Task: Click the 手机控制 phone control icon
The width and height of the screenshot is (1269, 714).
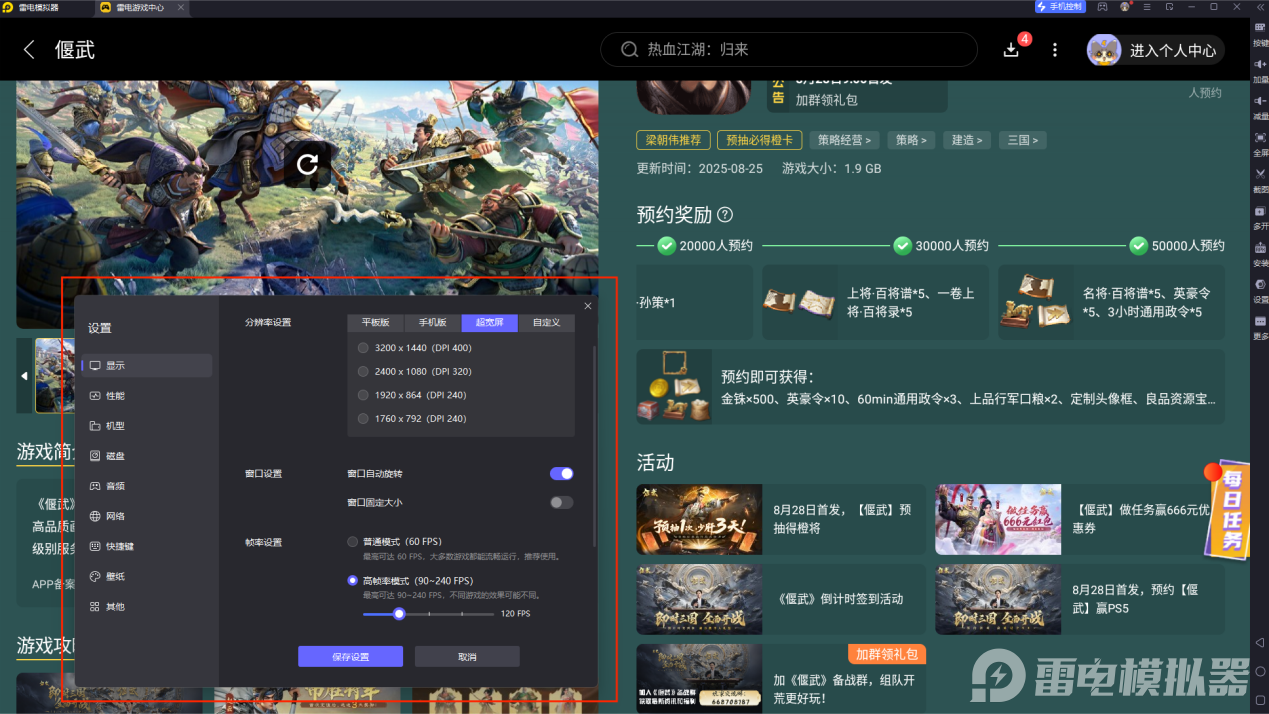Action: coord(1066,7)
